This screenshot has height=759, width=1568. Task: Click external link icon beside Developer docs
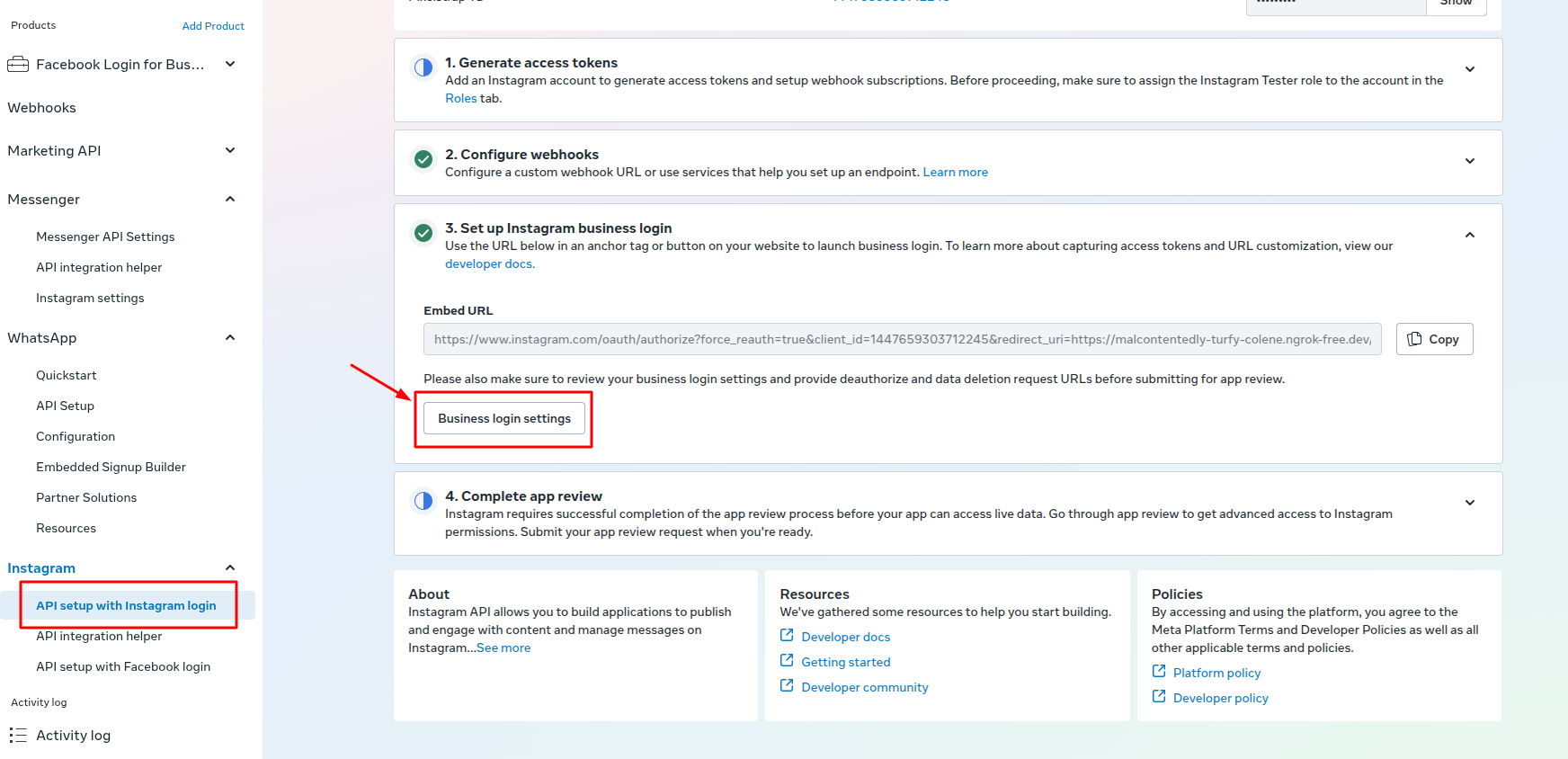click(787, 636)
